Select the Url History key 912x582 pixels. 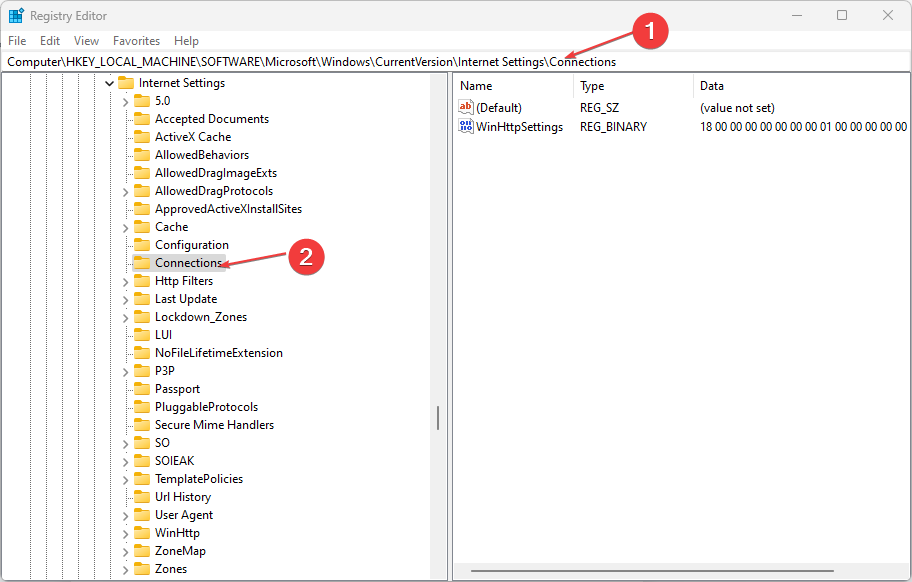click(x=183, y=497)
